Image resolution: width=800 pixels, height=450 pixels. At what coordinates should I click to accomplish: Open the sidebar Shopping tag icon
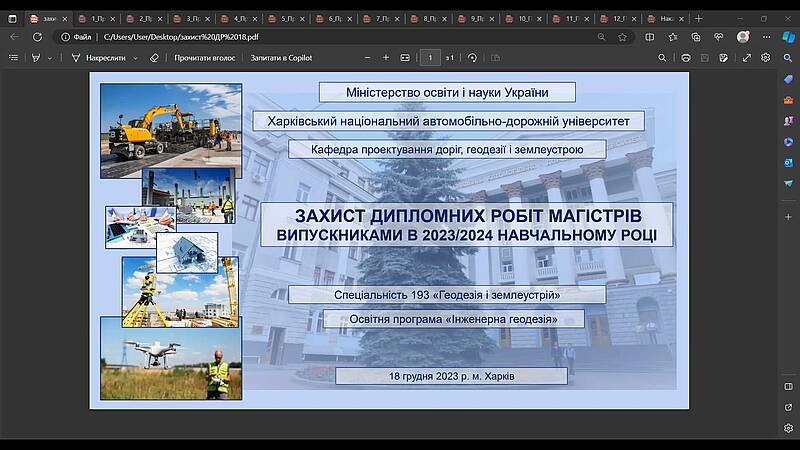point(788,79)
